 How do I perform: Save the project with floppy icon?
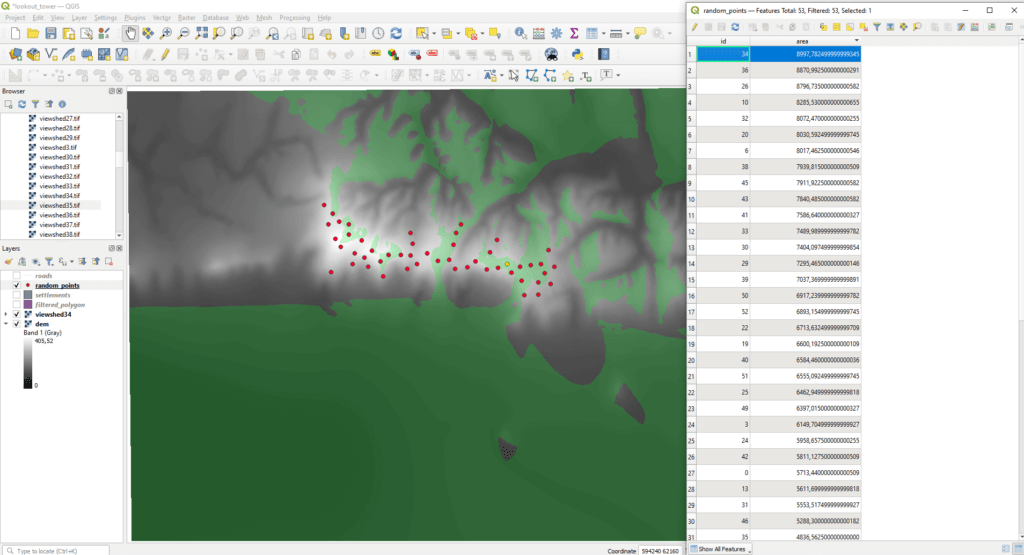pyautogui.click(x=50, y=33)
